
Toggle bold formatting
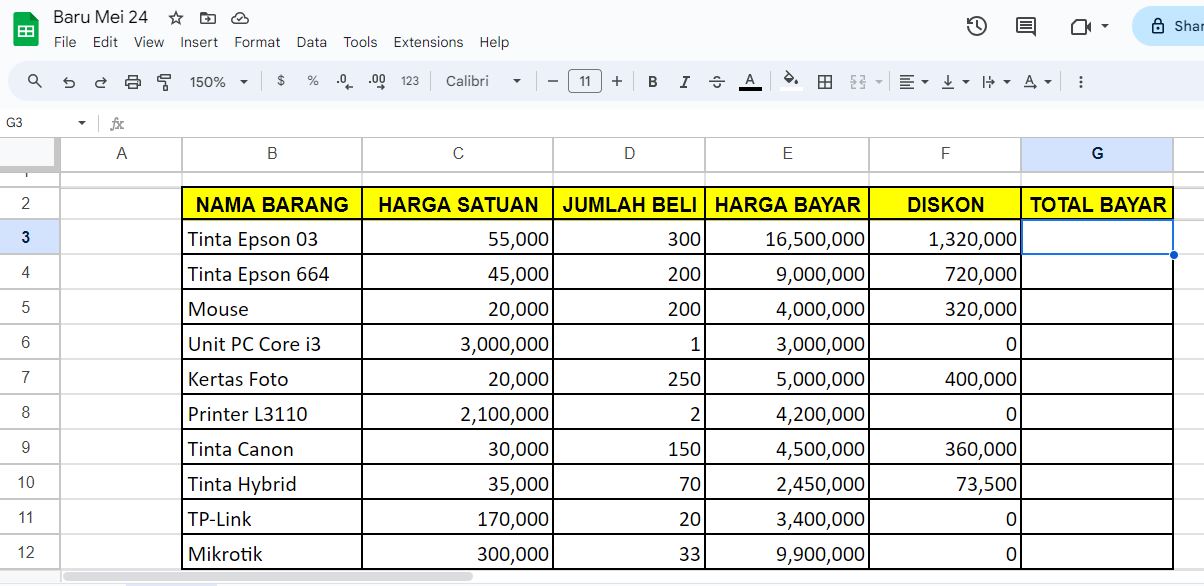(x=652, y=82)
